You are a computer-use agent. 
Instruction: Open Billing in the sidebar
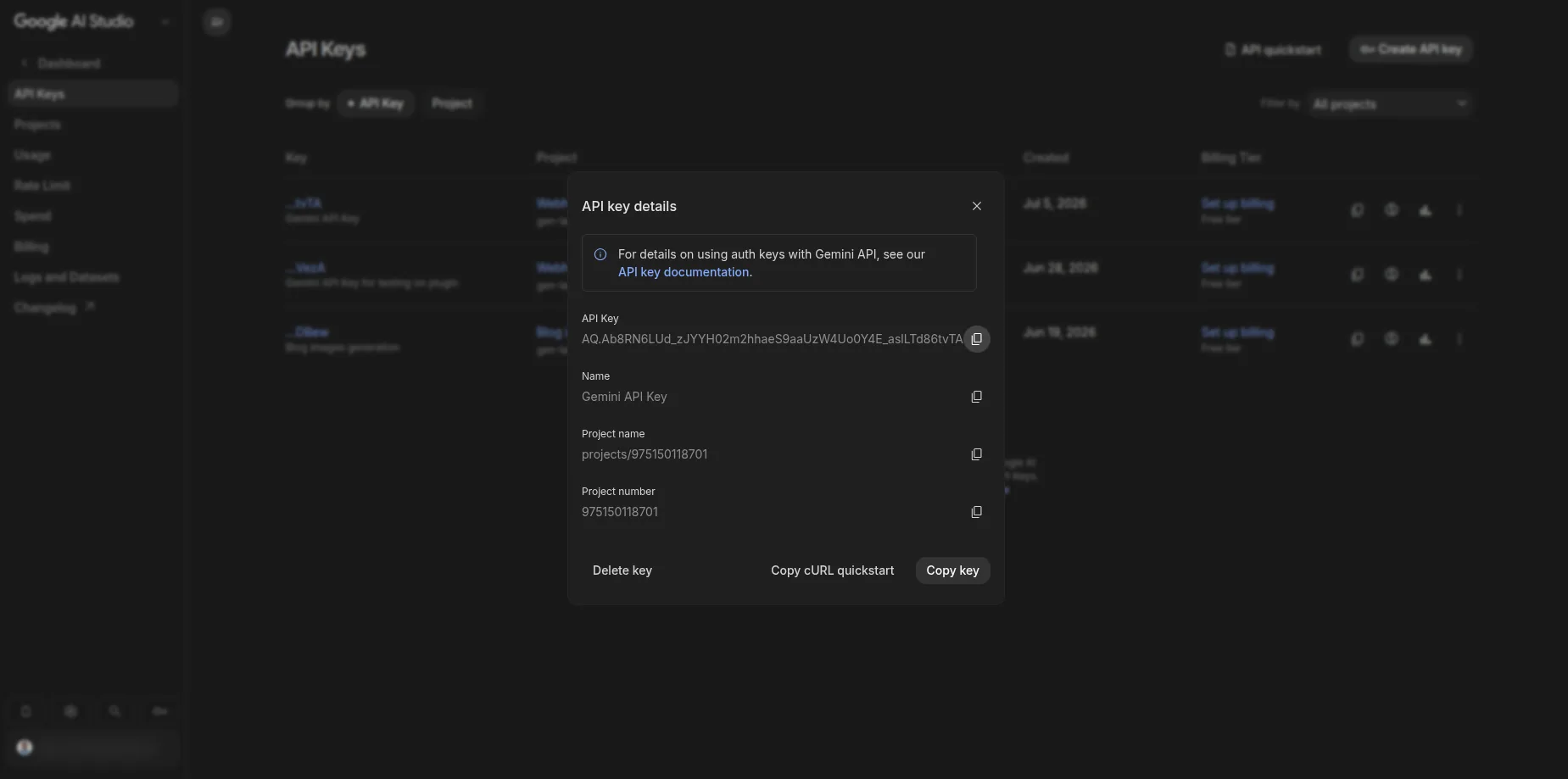[x=31, y=247]
